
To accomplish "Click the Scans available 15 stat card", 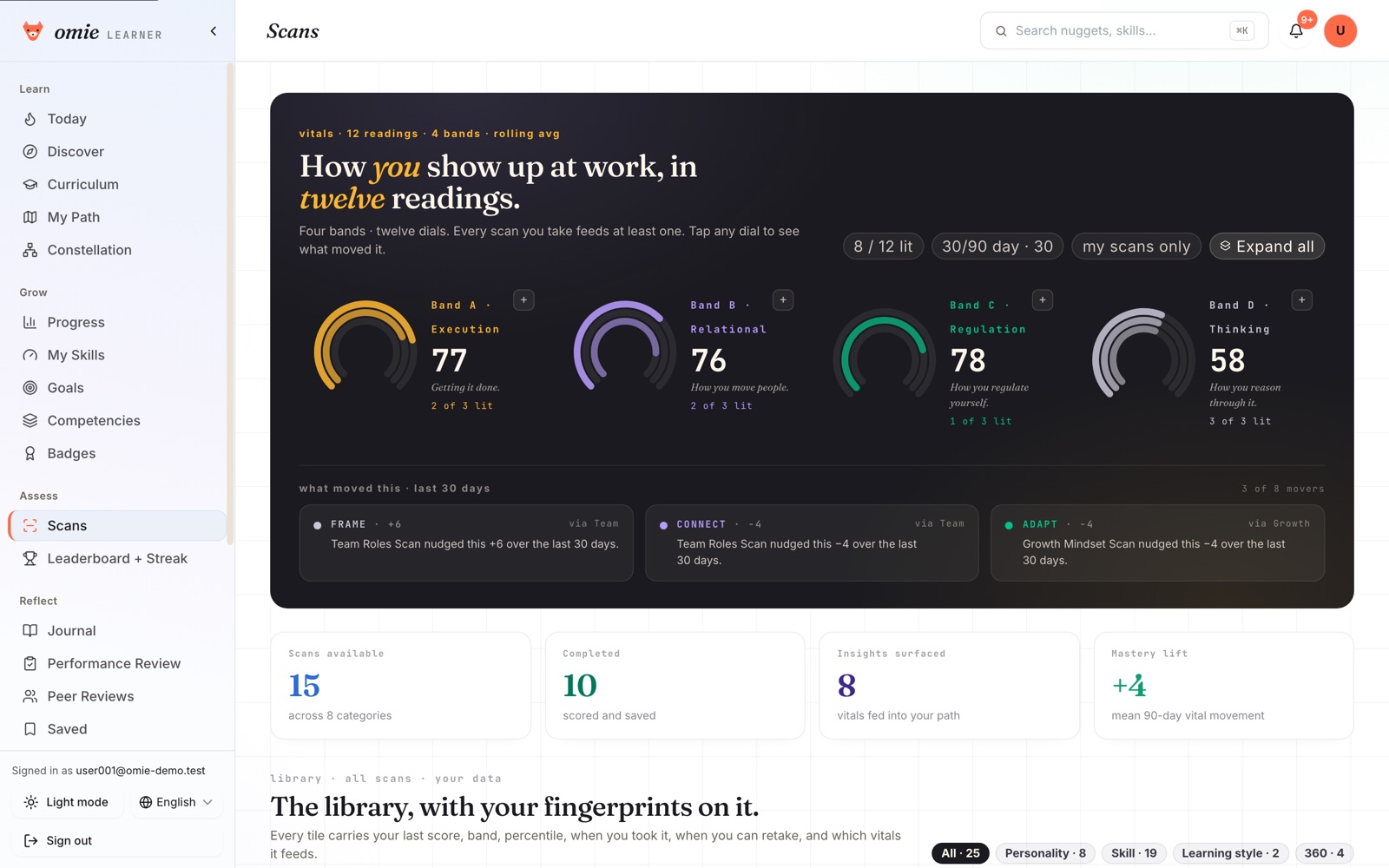I will [x=400, y=686].
